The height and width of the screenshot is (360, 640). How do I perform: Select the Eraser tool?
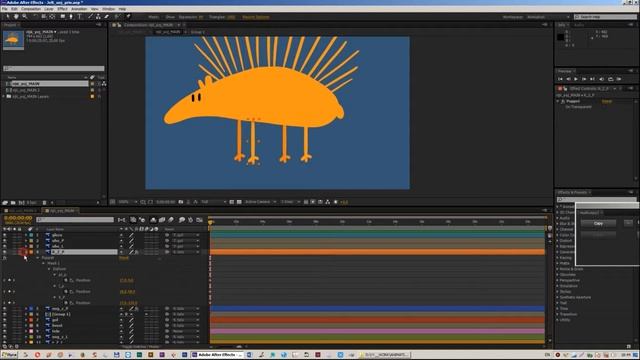click(107, 17)
